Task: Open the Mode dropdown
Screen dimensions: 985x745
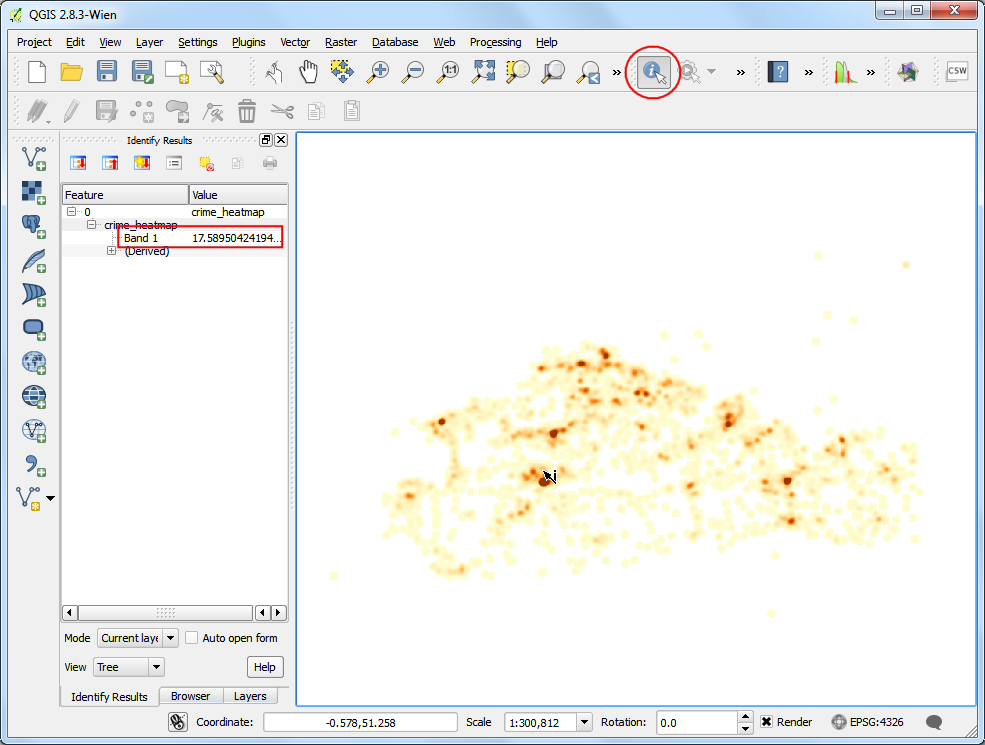Action: coord(138,638)
